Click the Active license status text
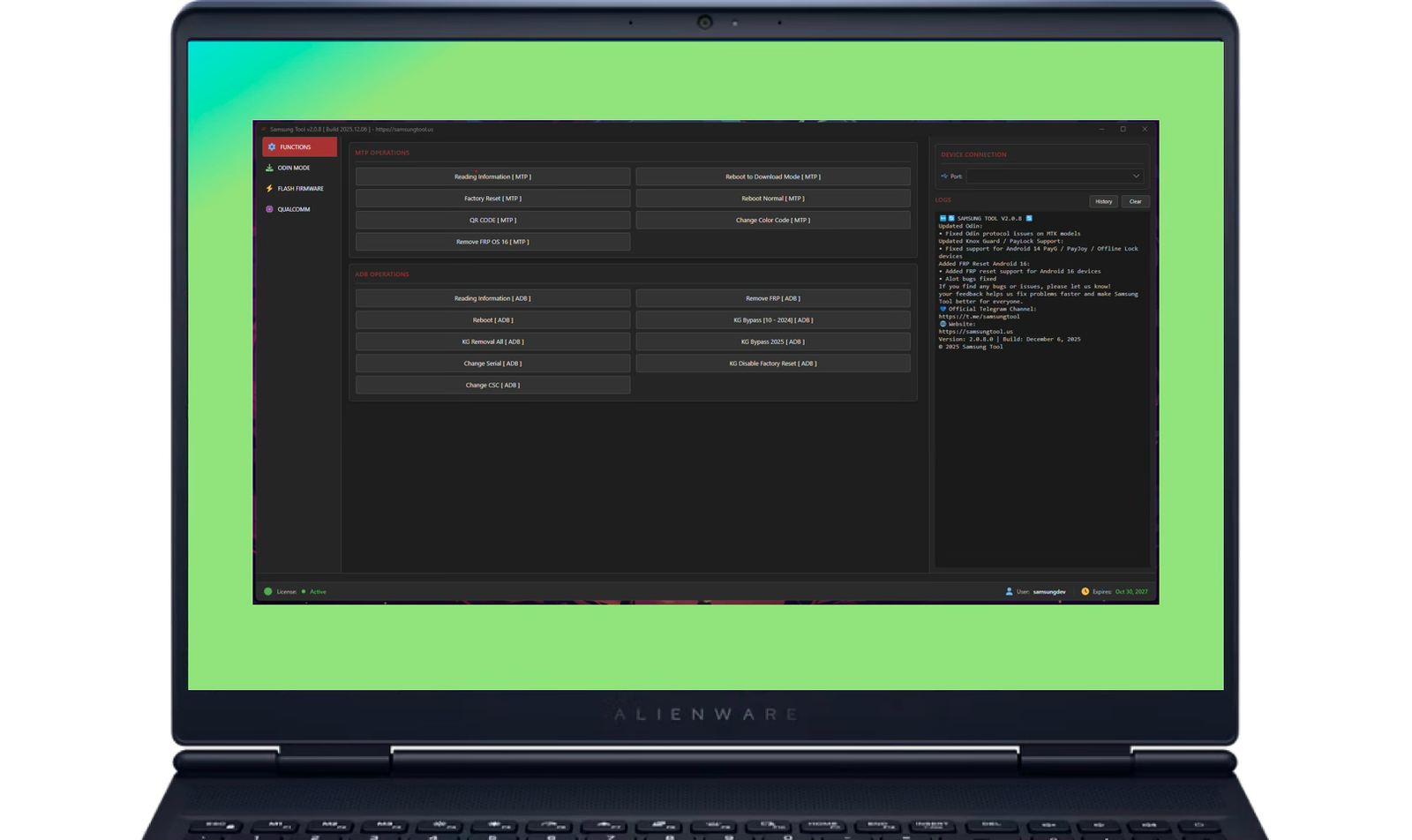The height and width of the screenshot is (840, 1412). pos(318,592)
